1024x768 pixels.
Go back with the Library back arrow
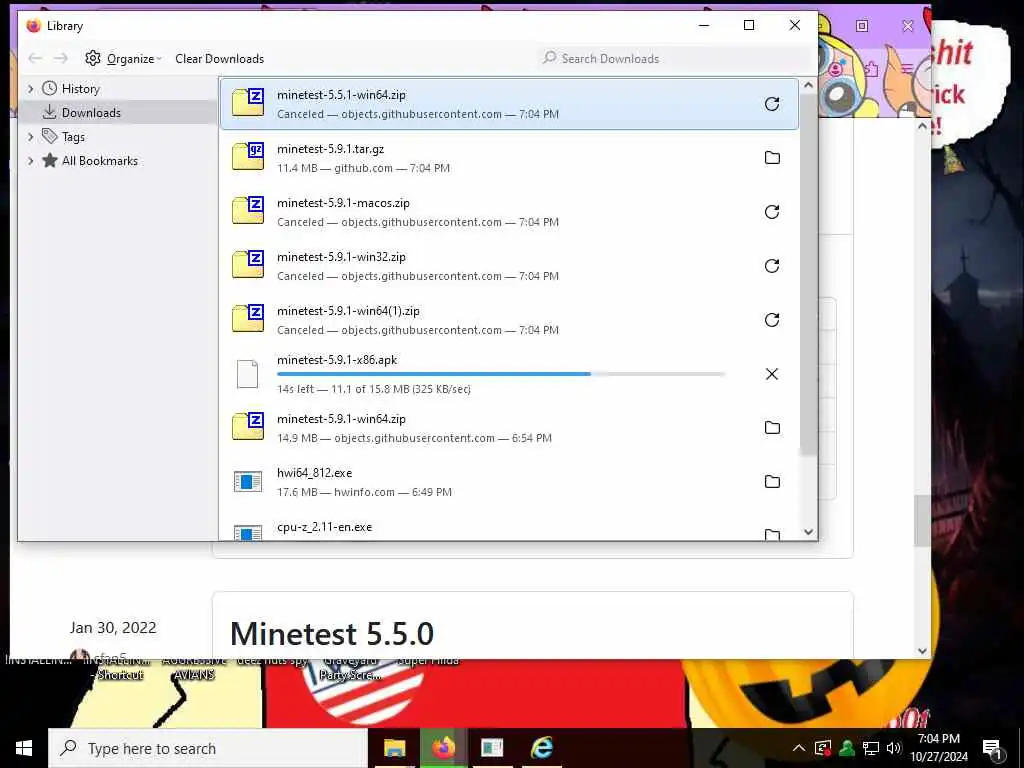click(x=35, y=58)
